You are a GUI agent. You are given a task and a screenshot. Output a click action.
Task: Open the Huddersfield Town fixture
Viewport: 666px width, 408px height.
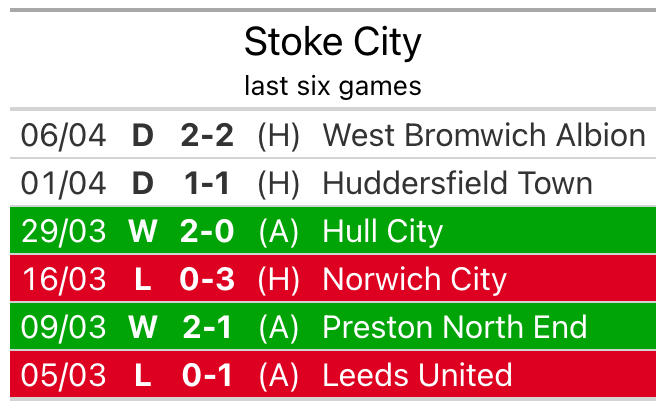pos(333,183)
